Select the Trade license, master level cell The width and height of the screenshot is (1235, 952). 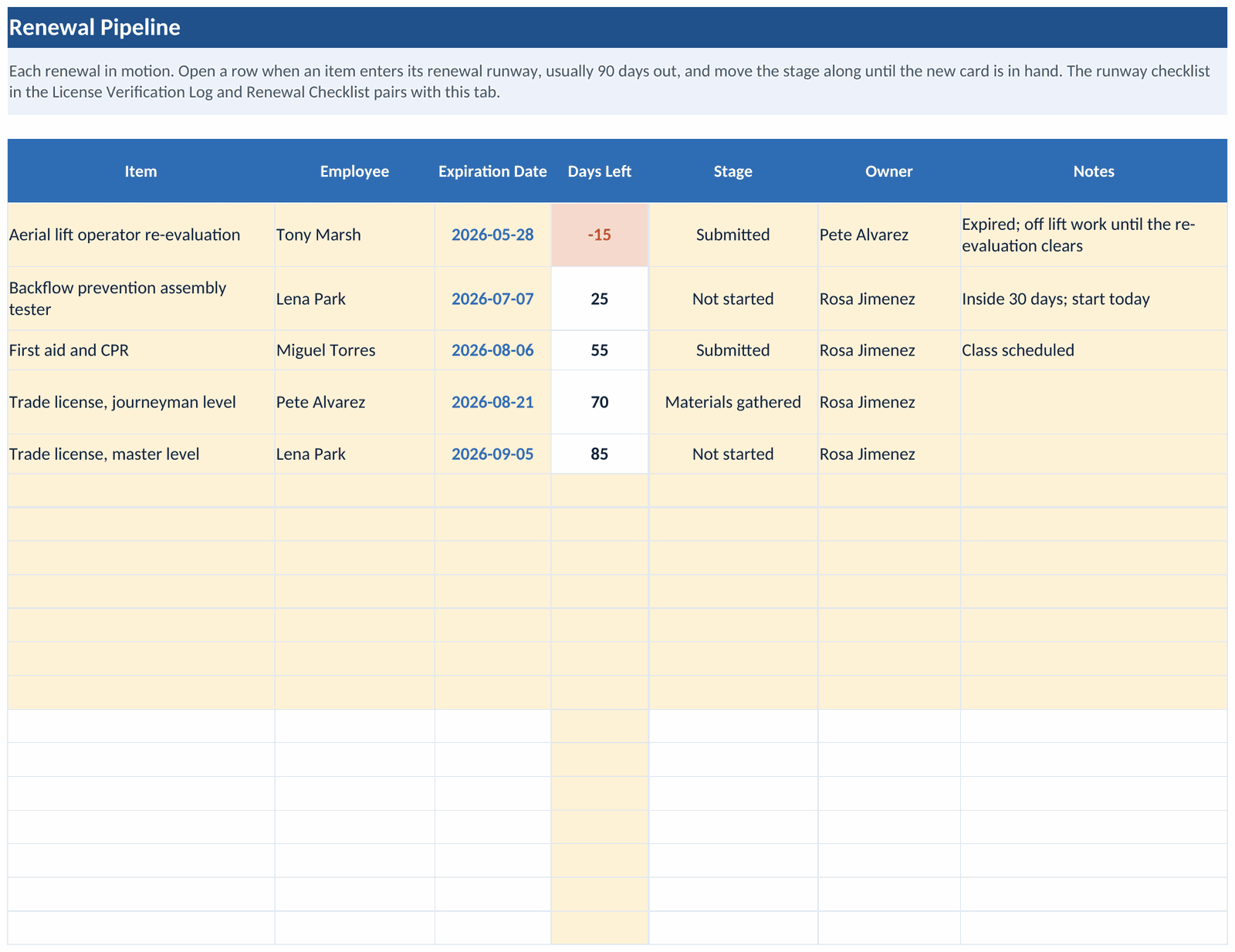[x=141, y=454]
